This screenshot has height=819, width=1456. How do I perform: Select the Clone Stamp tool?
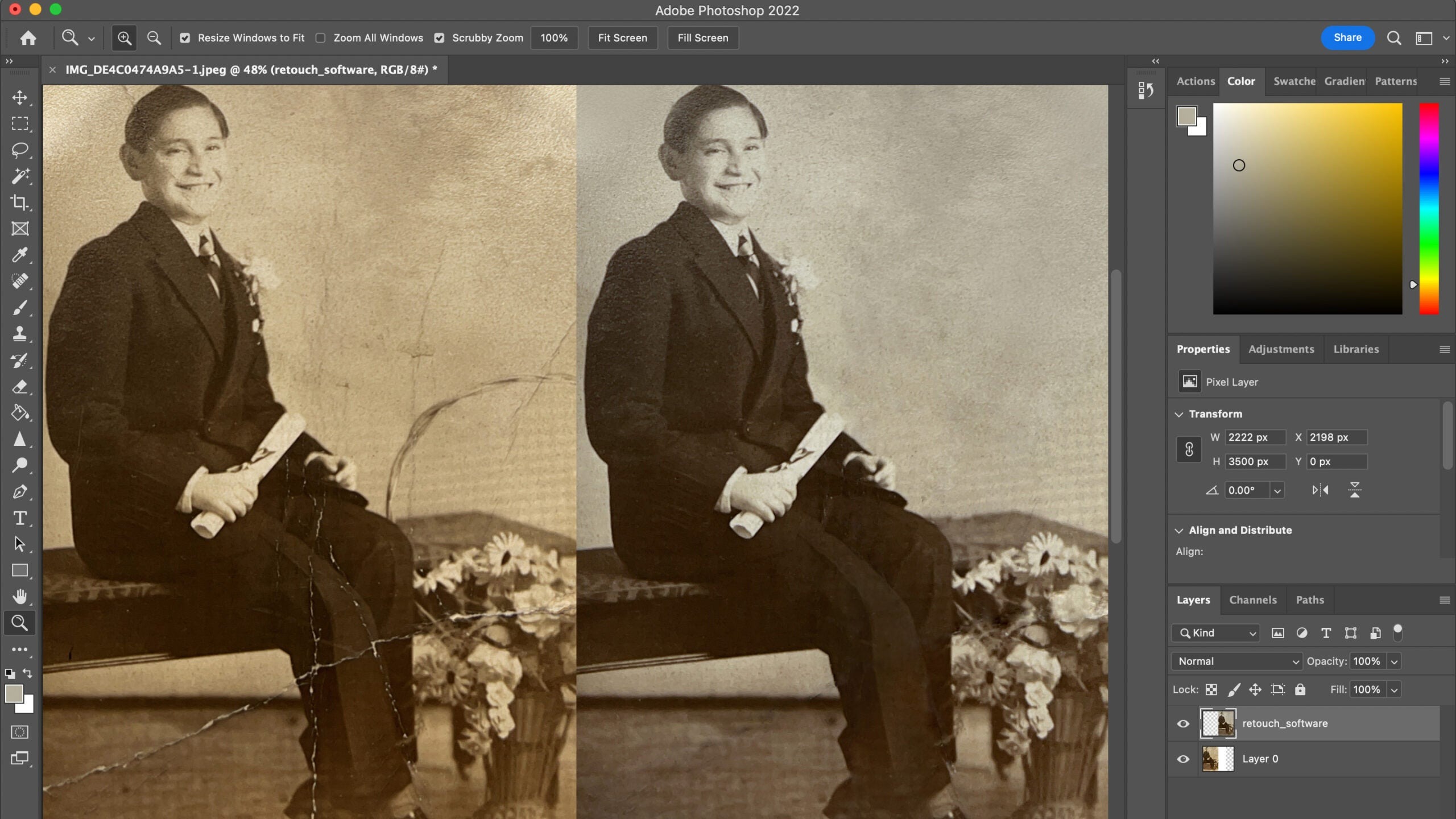click(x=20, y=334)
